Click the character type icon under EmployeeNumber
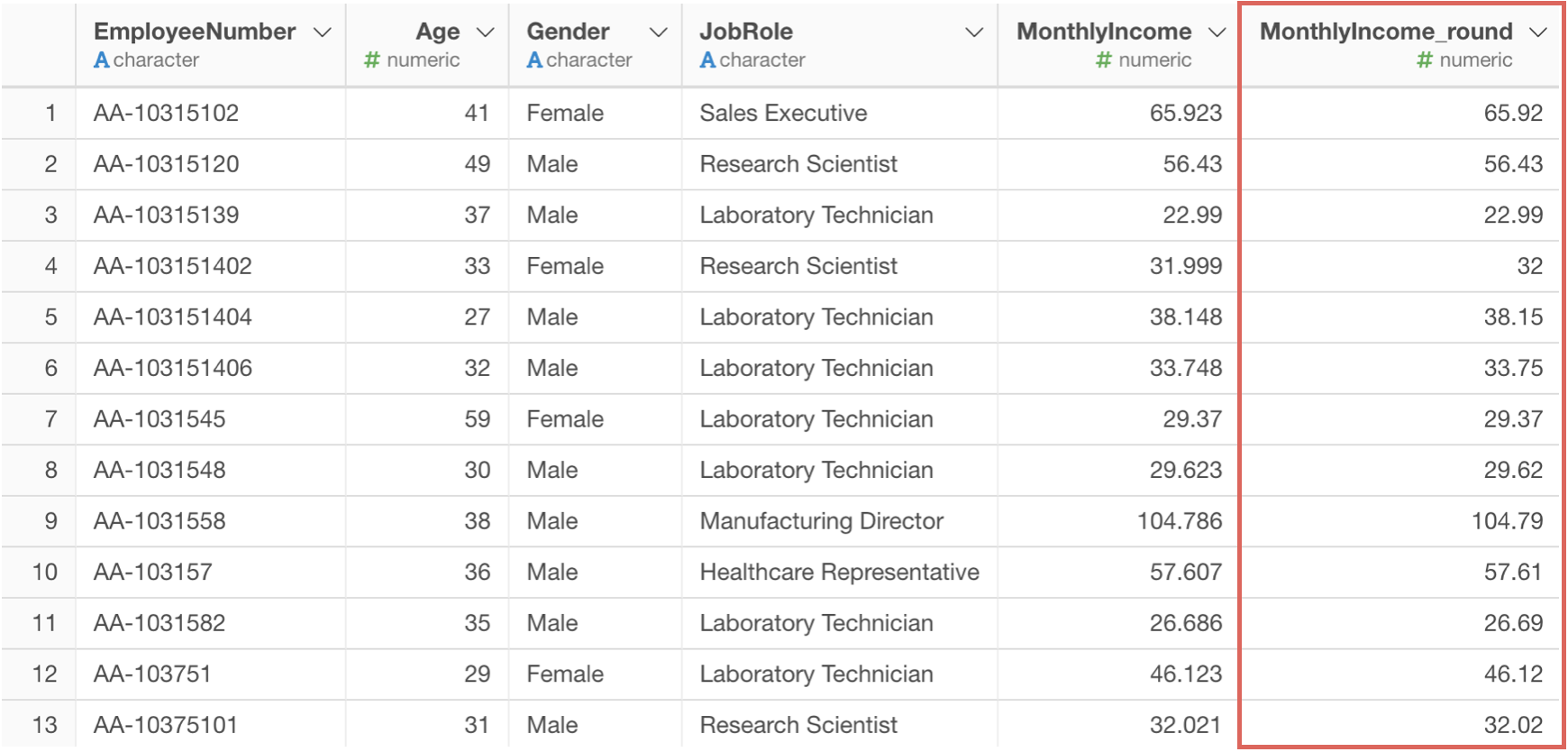 click(102, 60)
